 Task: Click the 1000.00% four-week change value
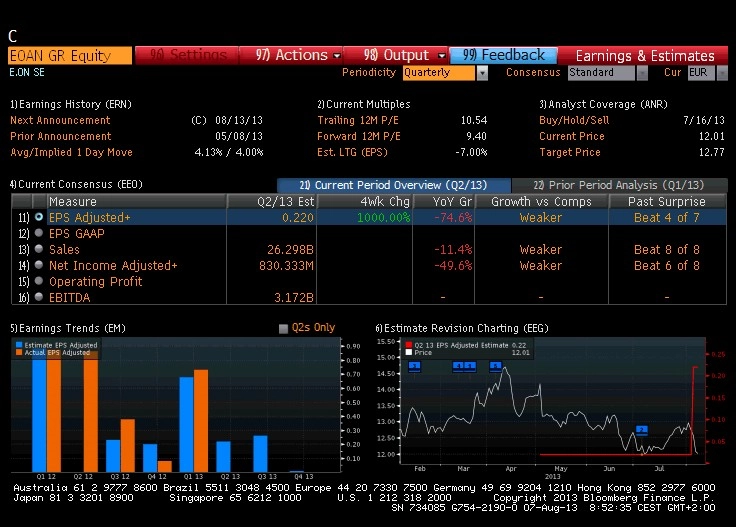383,218
